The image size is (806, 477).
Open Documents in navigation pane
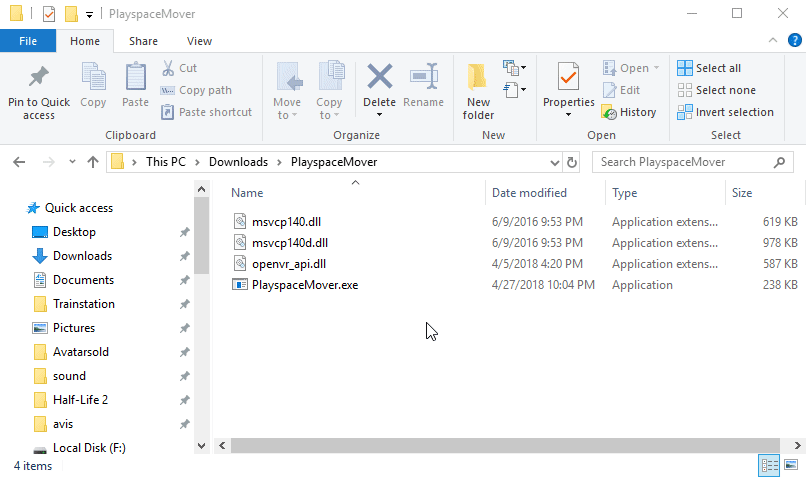pos(83,280)
